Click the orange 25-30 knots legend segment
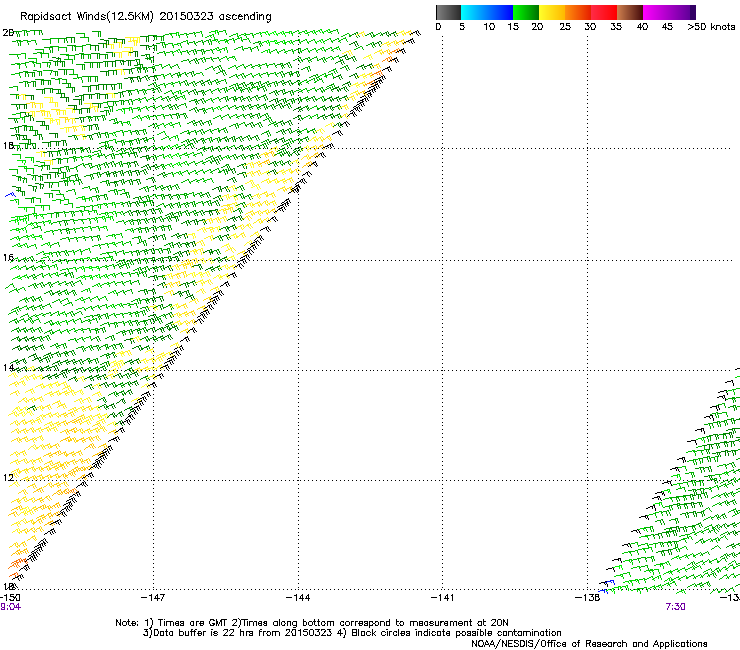Viewport: 740px width, 650px height. click(578, 12)
